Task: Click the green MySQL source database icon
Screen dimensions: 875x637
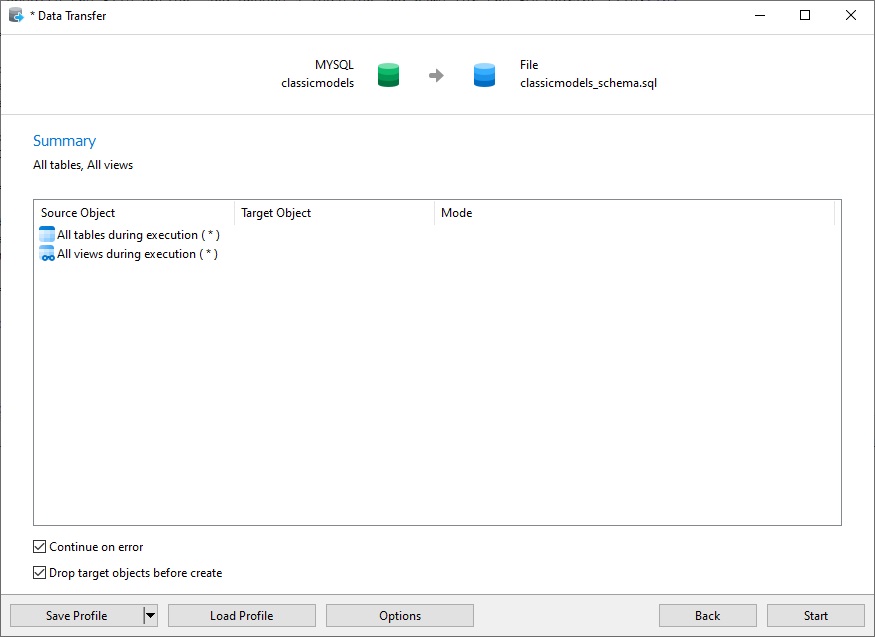Action: 389,75
